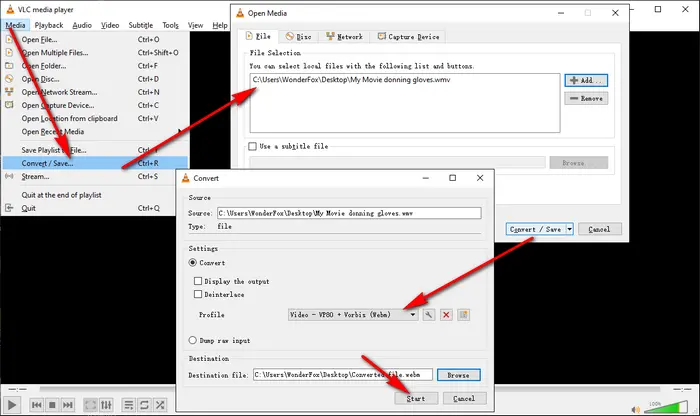Switch to the Disc tab

(x=299, y=37)
